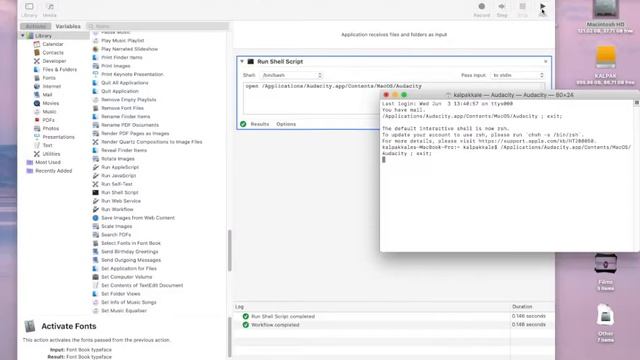Select Rename Finder Items action
The width and height of the screenshot is (640, 360).
126,117
